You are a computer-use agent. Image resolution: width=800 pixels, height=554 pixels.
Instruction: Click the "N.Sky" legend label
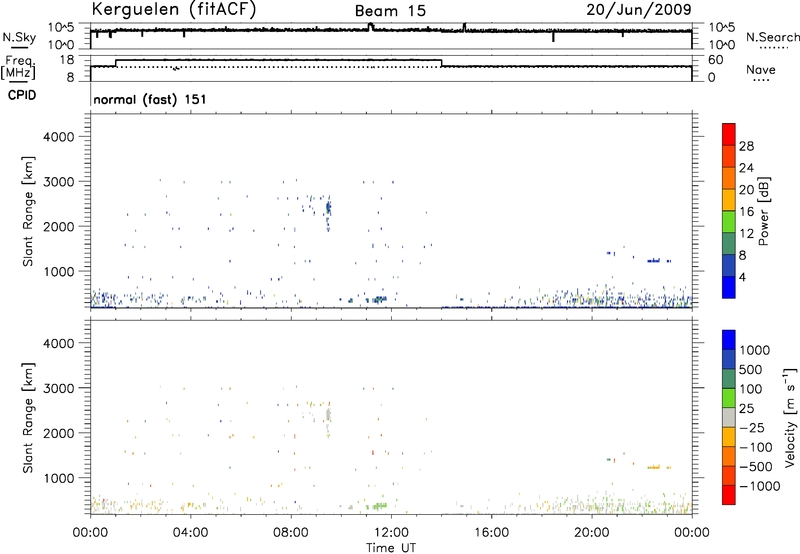point(19,37)
